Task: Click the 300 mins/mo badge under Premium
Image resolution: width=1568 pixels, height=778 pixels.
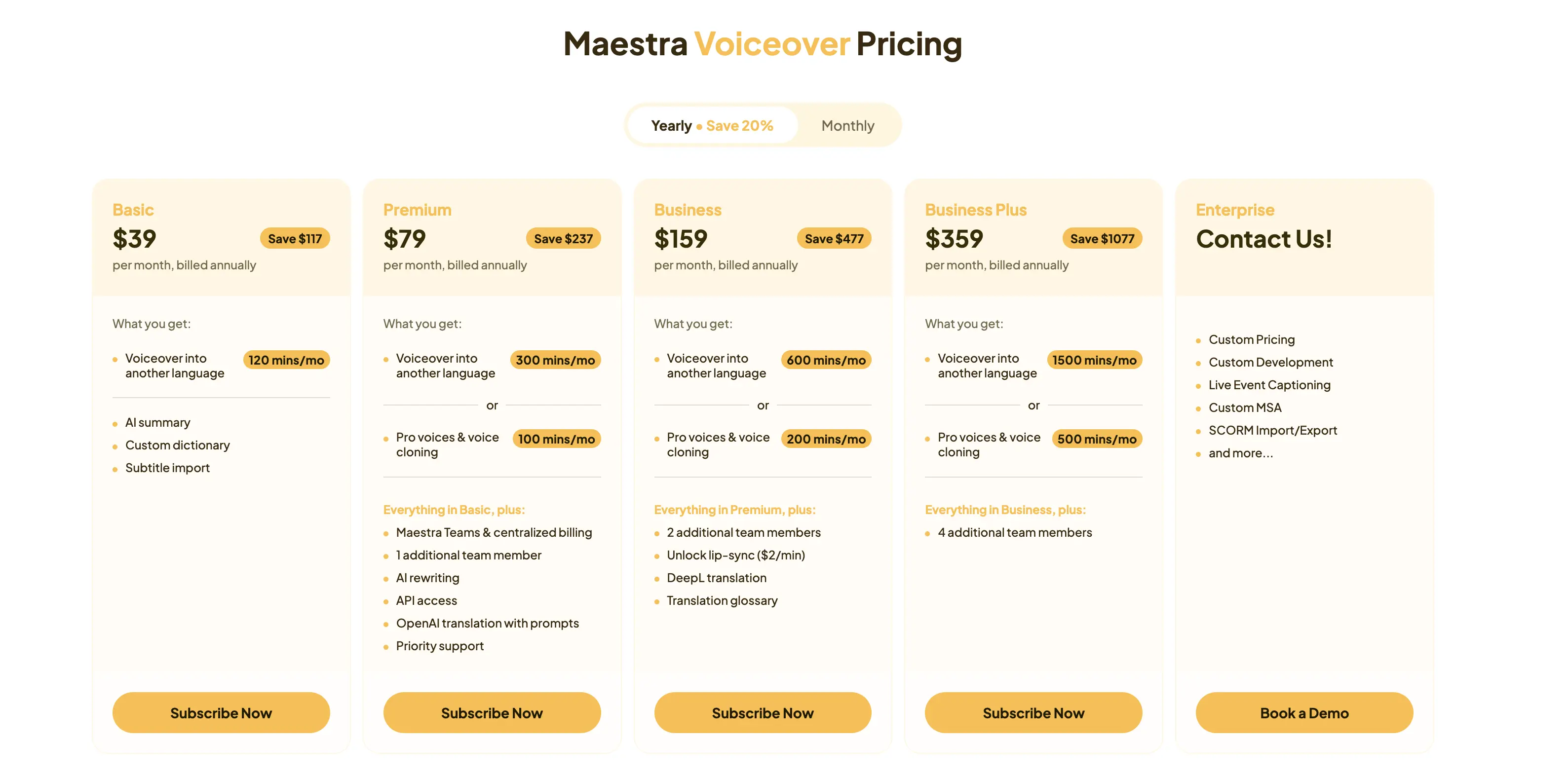Action: [x=555, y=360]
